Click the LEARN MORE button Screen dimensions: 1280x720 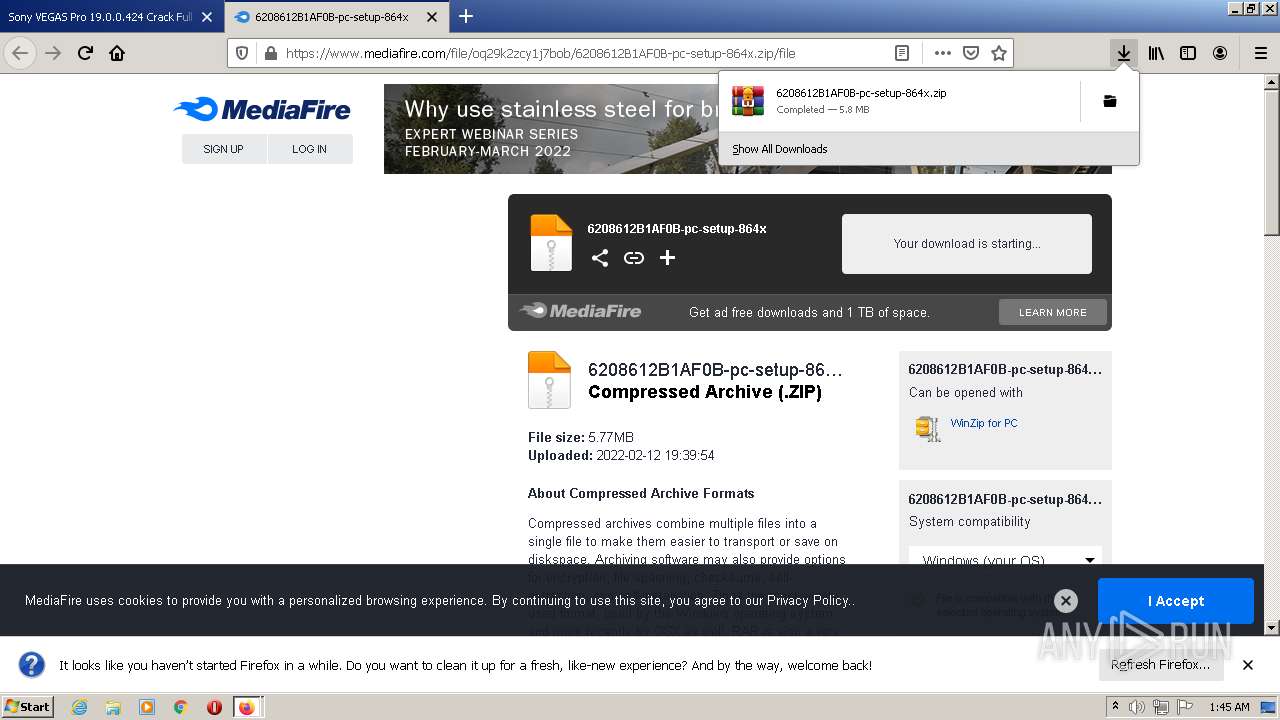pos(1052,312)
